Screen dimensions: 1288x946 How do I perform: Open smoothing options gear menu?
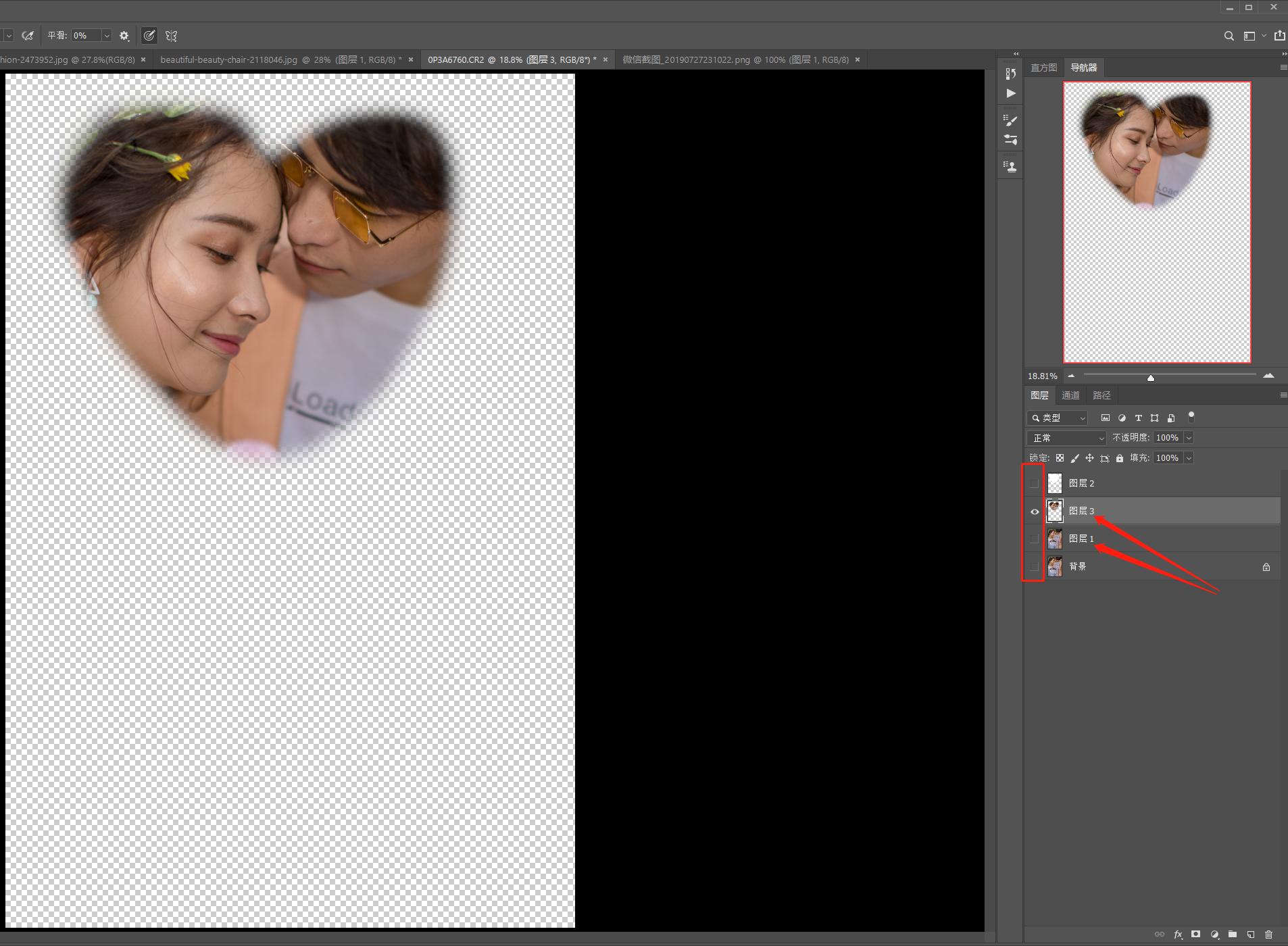coord(124,36)
